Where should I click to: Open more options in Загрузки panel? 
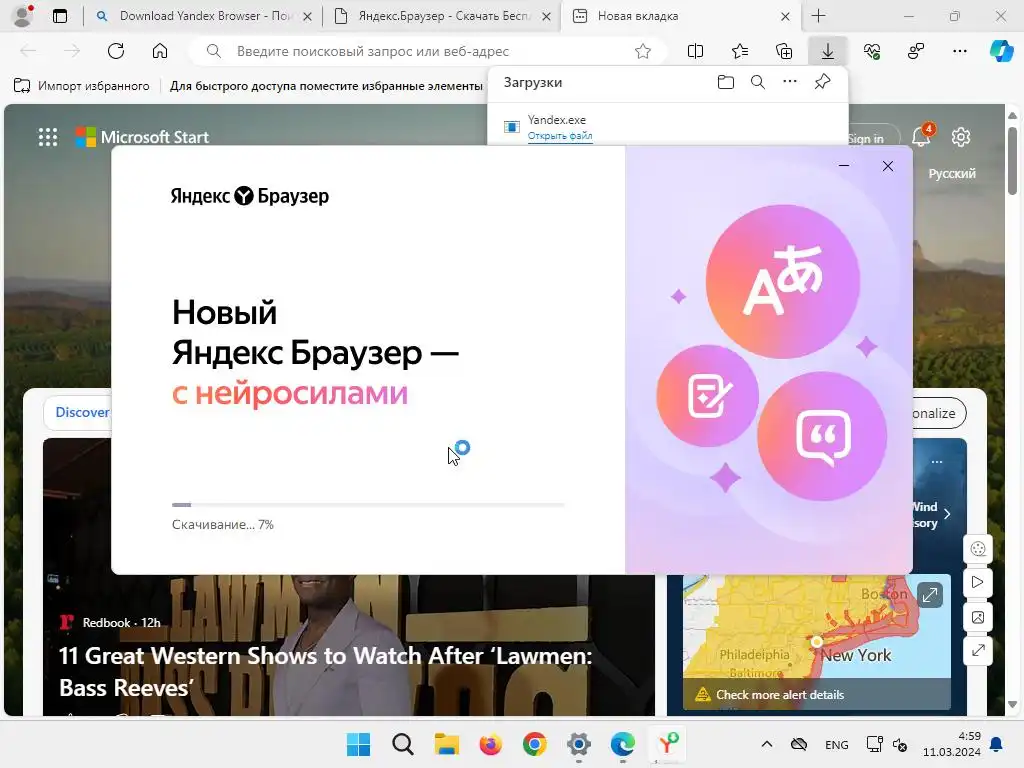790,82
